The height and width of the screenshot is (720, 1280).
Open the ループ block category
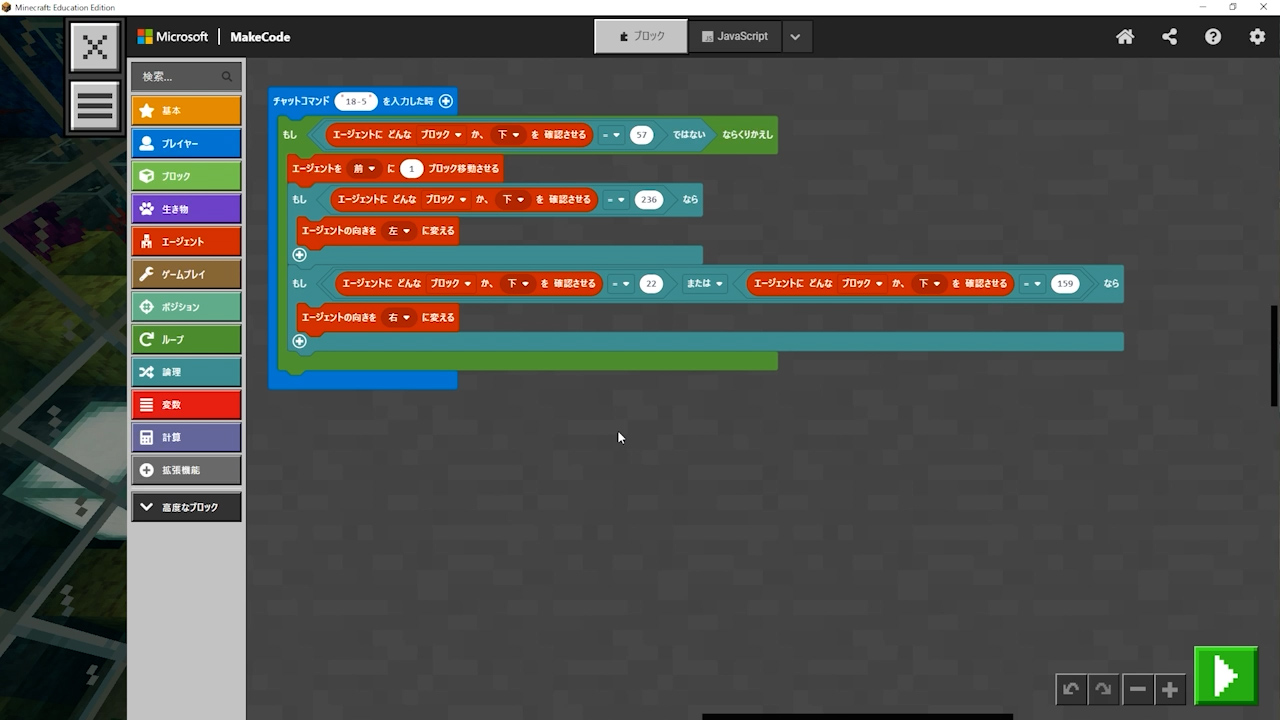186,339
